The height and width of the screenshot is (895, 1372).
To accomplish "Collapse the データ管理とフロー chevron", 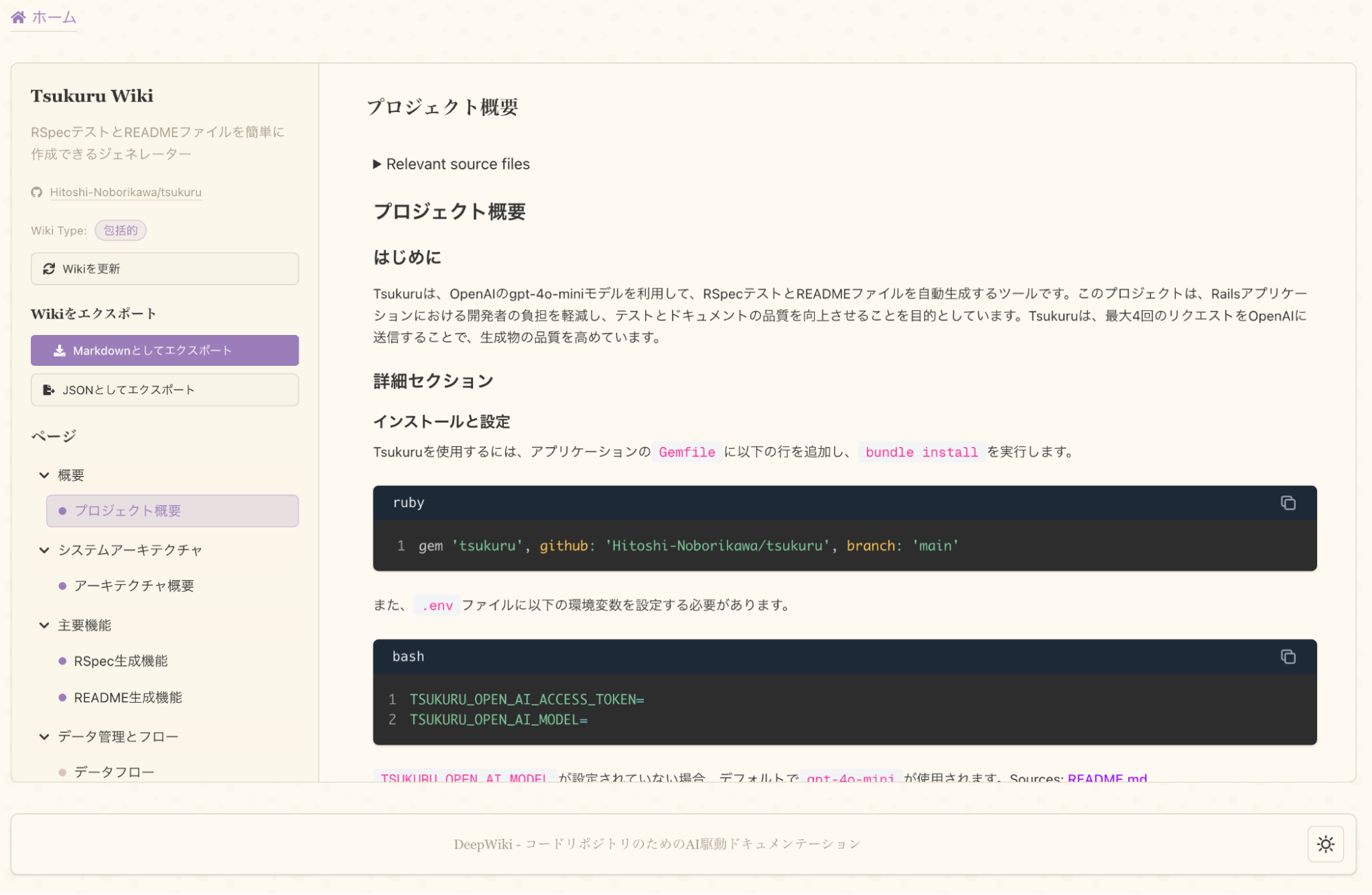I will tap(45, 736).
